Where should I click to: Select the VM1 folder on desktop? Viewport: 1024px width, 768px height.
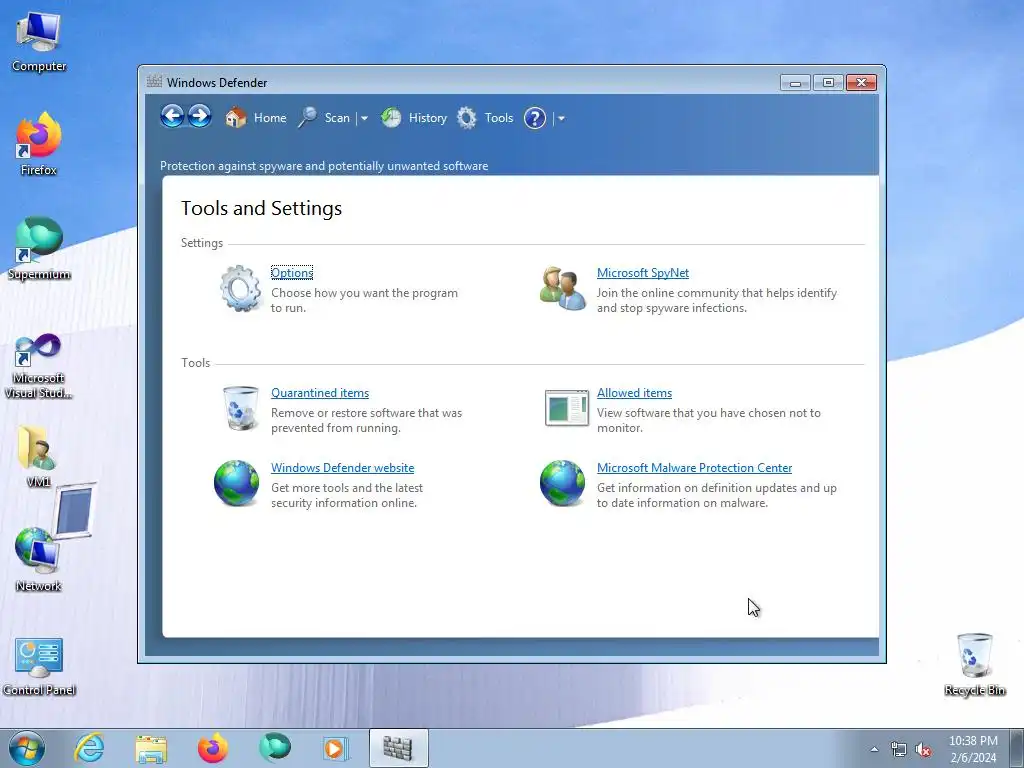[x=39, y=456]
